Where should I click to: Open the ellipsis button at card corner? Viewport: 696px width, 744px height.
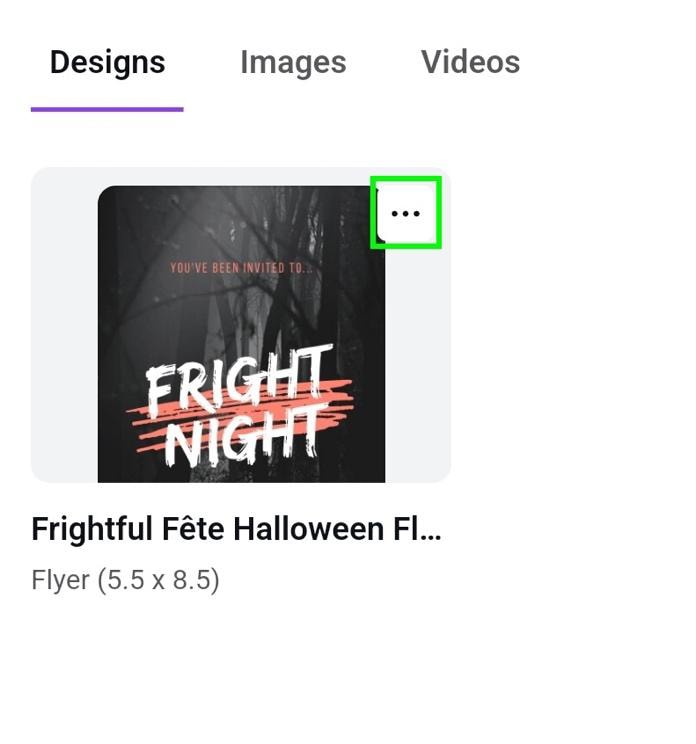point(406,213)
